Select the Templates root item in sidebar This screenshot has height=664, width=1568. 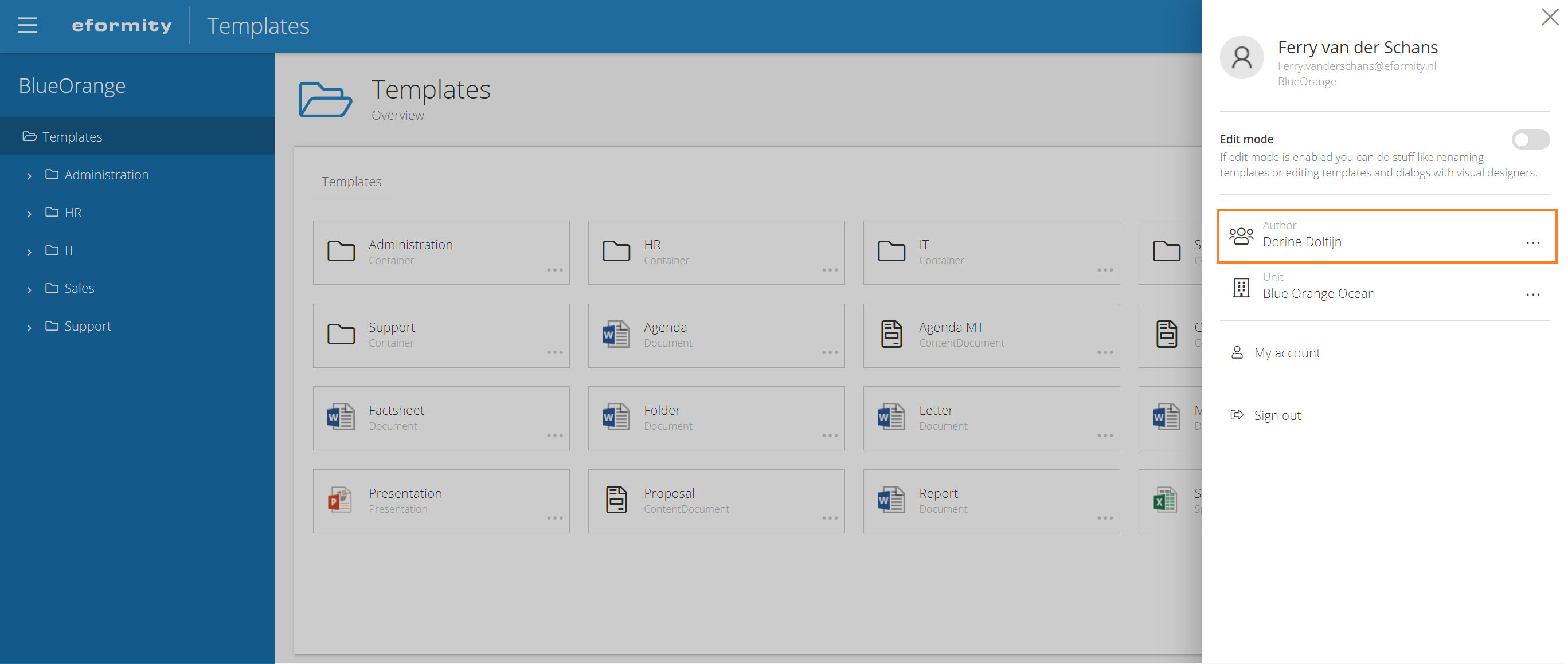click(x=72, y=137)
